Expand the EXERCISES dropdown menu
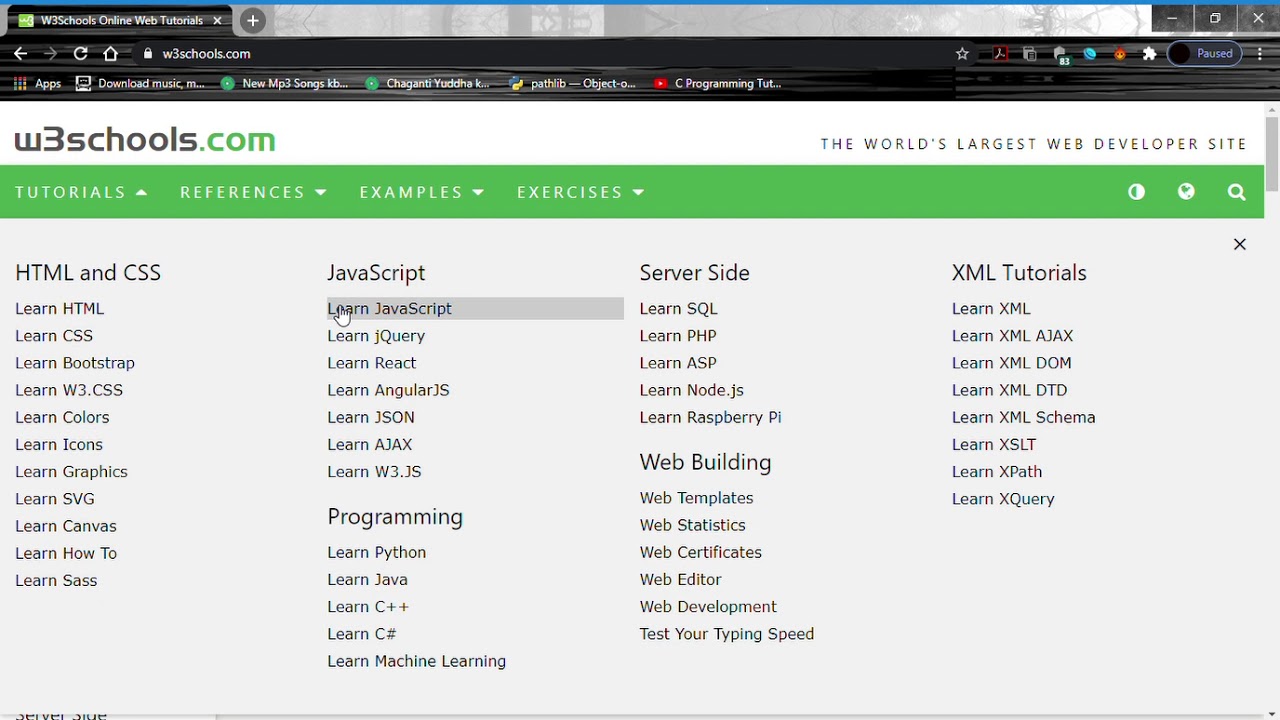The image size is (1280, 720). [x=580, y=192]
